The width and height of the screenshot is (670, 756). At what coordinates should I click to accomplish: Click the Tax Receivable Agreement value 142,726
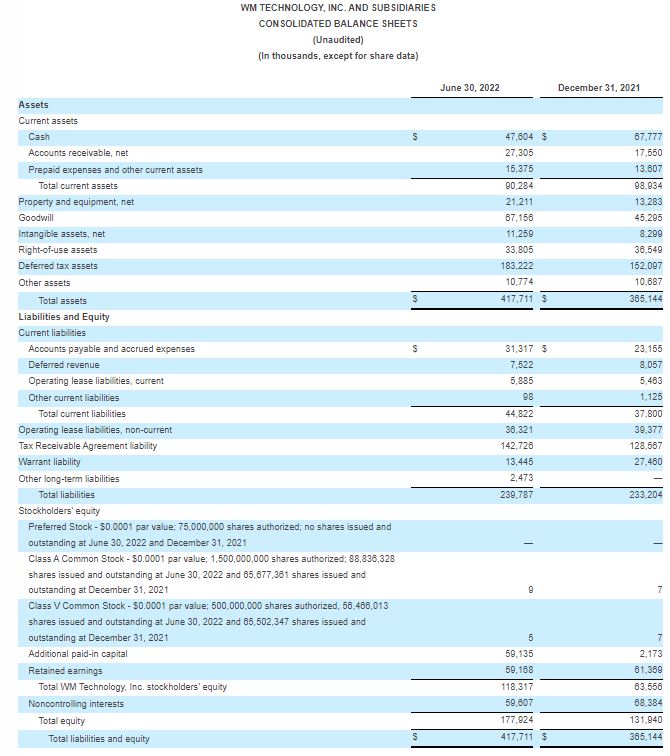click(520, 446)
